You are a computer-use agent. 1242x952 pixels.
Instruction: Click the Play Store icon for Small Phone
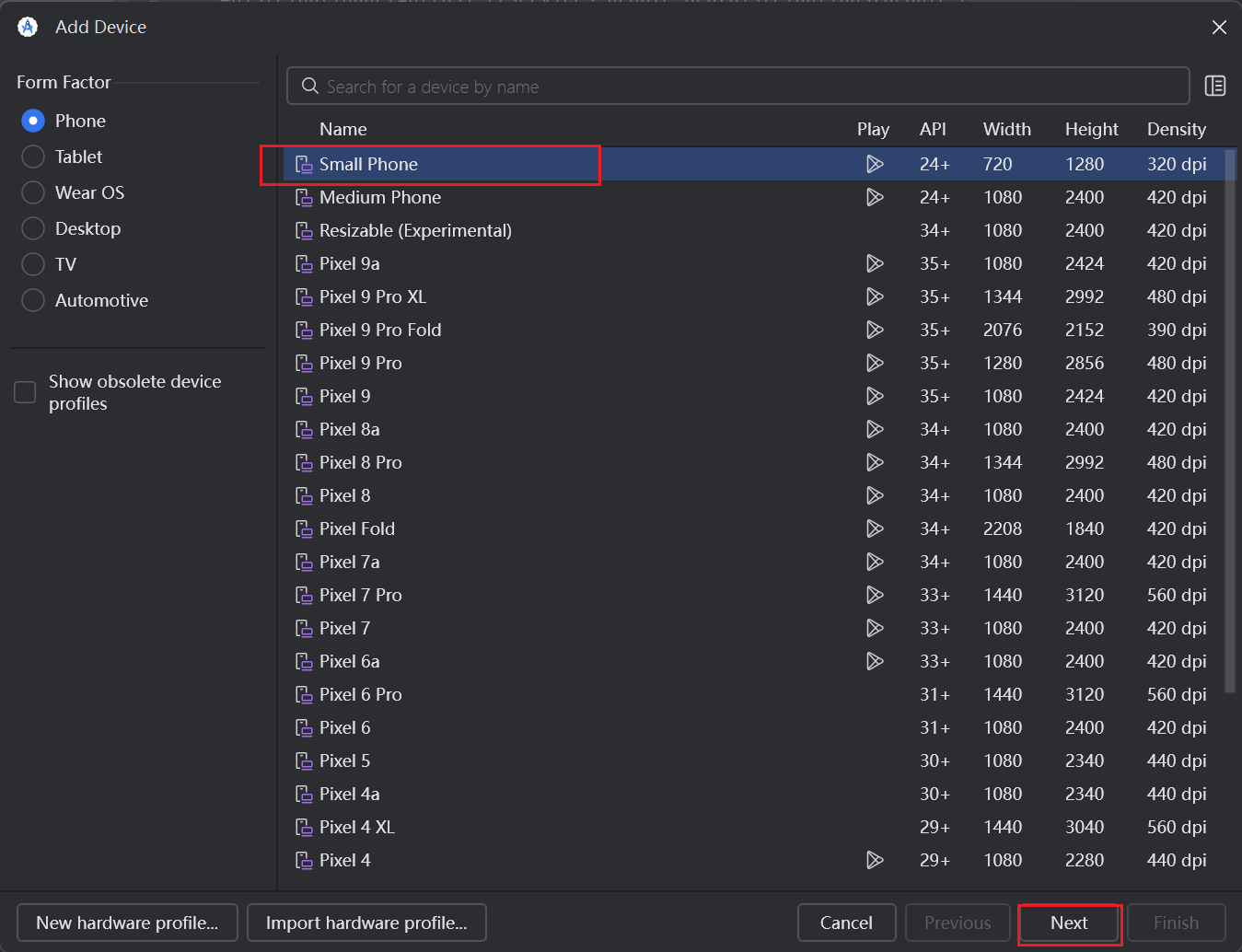click(x=875, y=164)
